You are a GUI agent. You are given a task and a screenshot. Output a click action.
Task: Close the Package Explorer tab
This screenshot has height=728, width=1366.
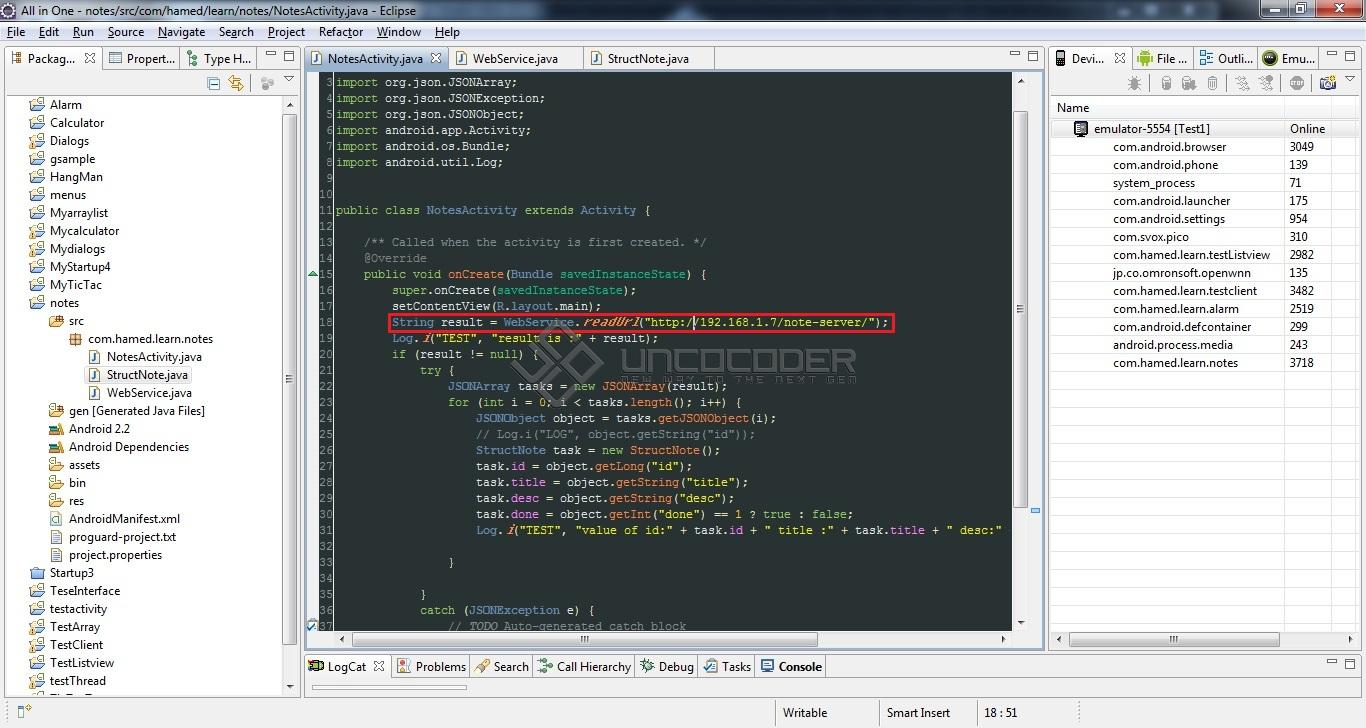pos(89,58)
